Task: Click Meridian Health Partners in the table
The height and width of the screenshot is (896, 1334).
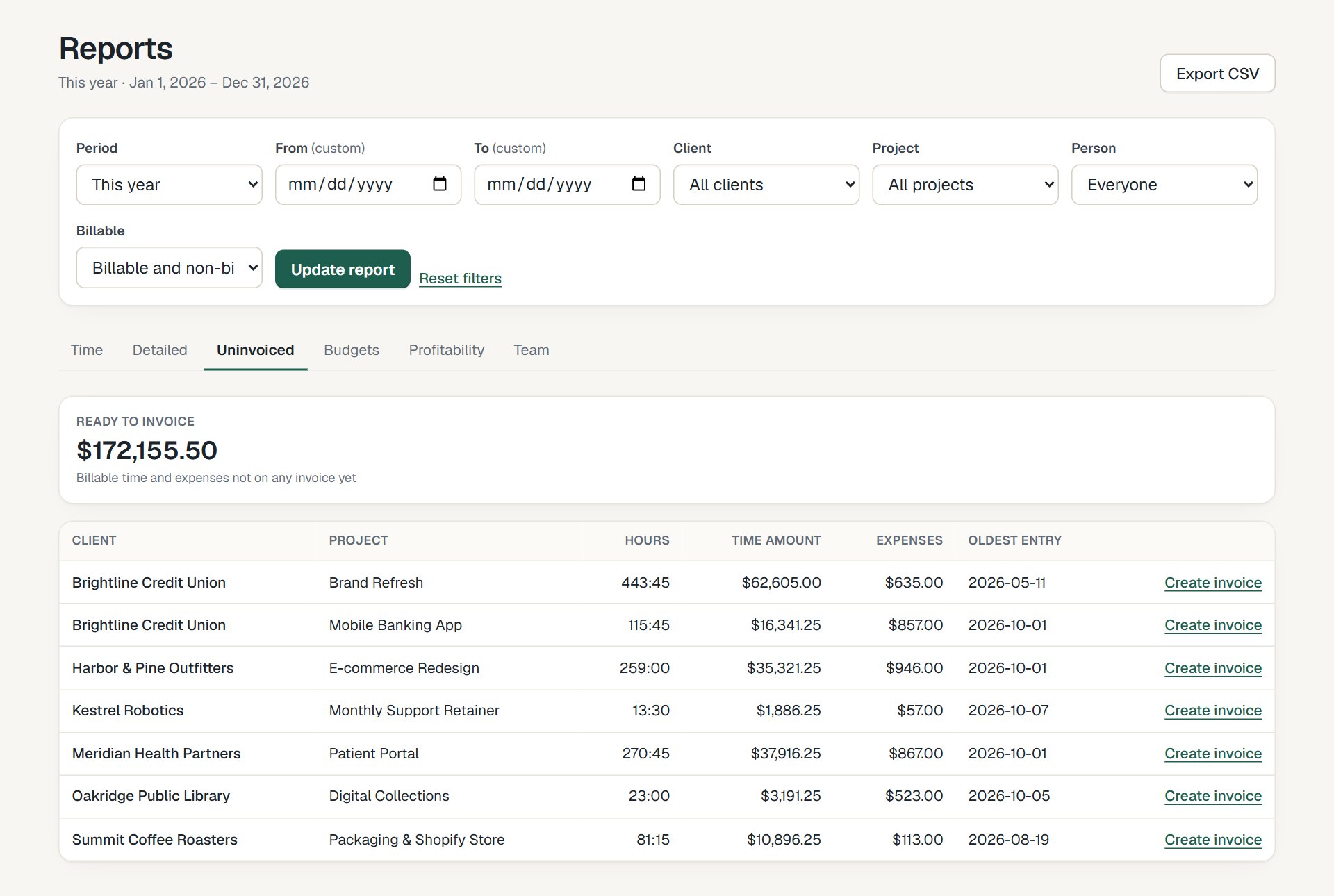Action: 156,754
